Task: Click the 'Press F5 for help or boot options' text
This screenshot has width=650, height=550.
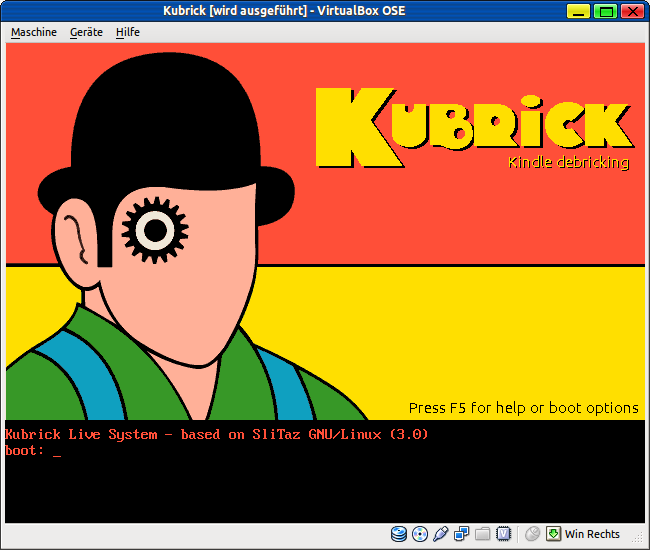Action: click(x=524, y=408)
